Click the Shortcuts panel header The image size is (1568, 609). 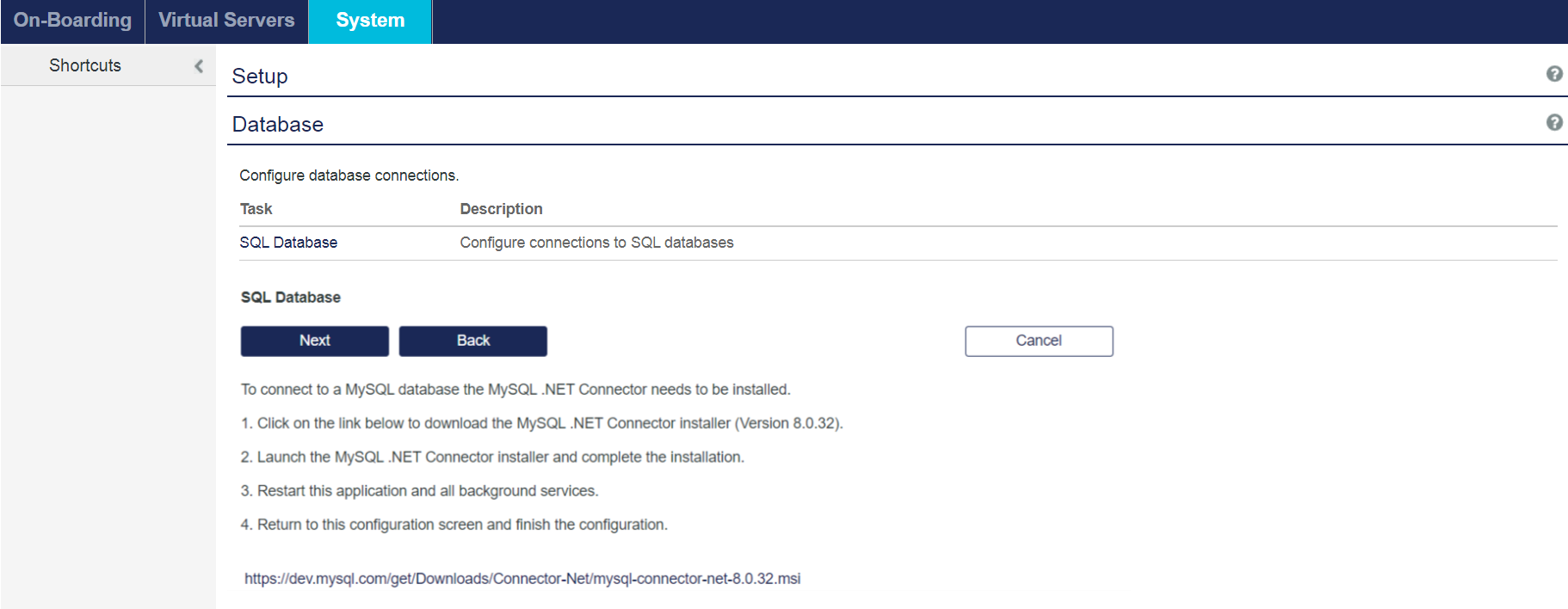[x=85, y=65]
